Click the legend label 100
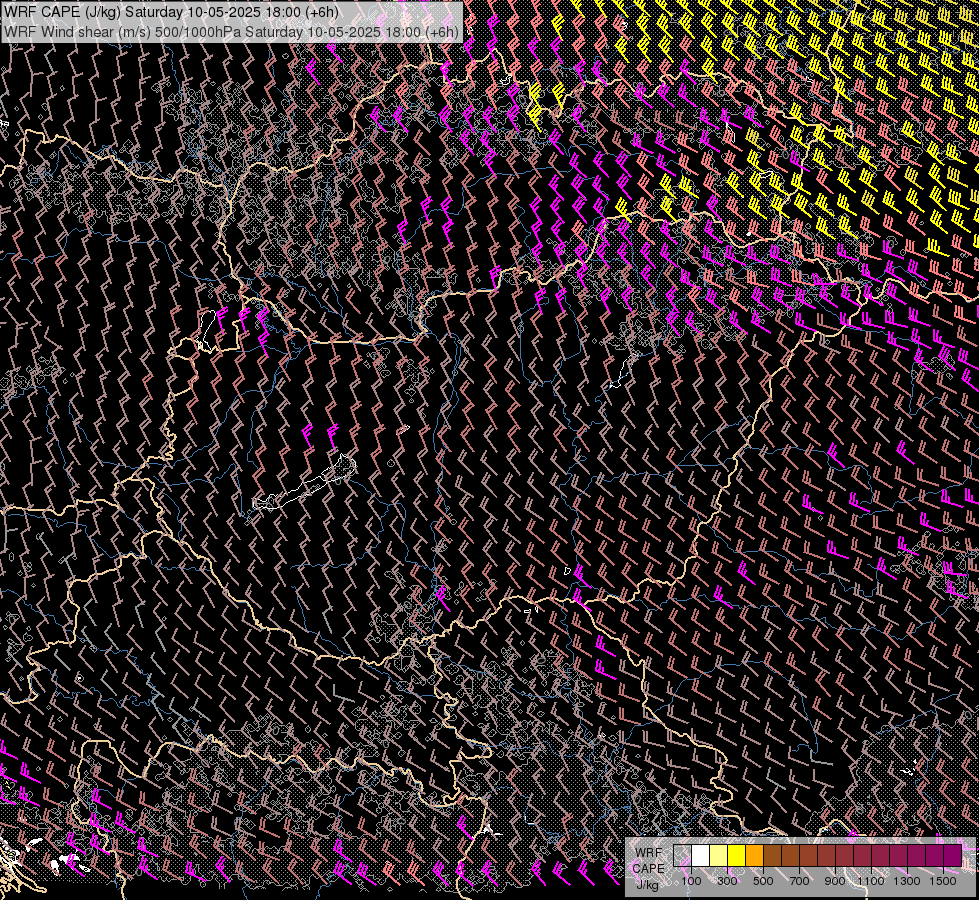 (691, 881)
